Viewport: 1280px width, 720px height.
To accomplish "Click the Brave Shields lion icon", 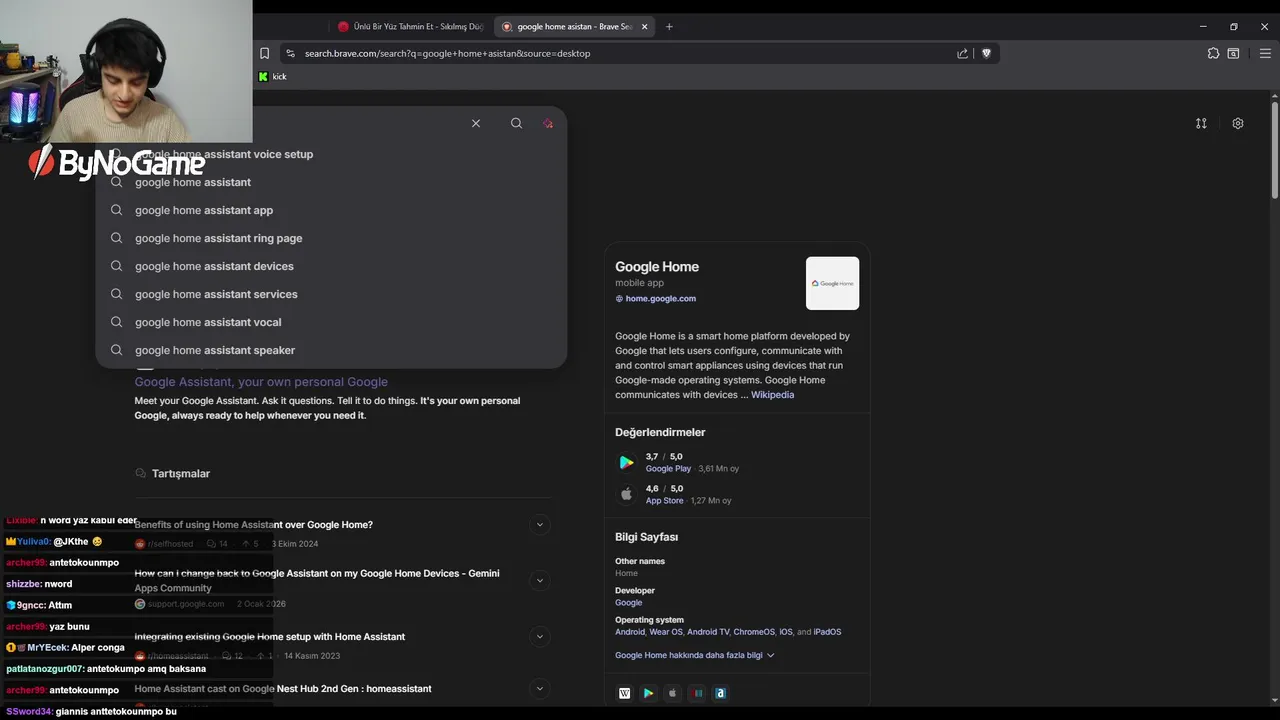I will [x=986, y=54].
